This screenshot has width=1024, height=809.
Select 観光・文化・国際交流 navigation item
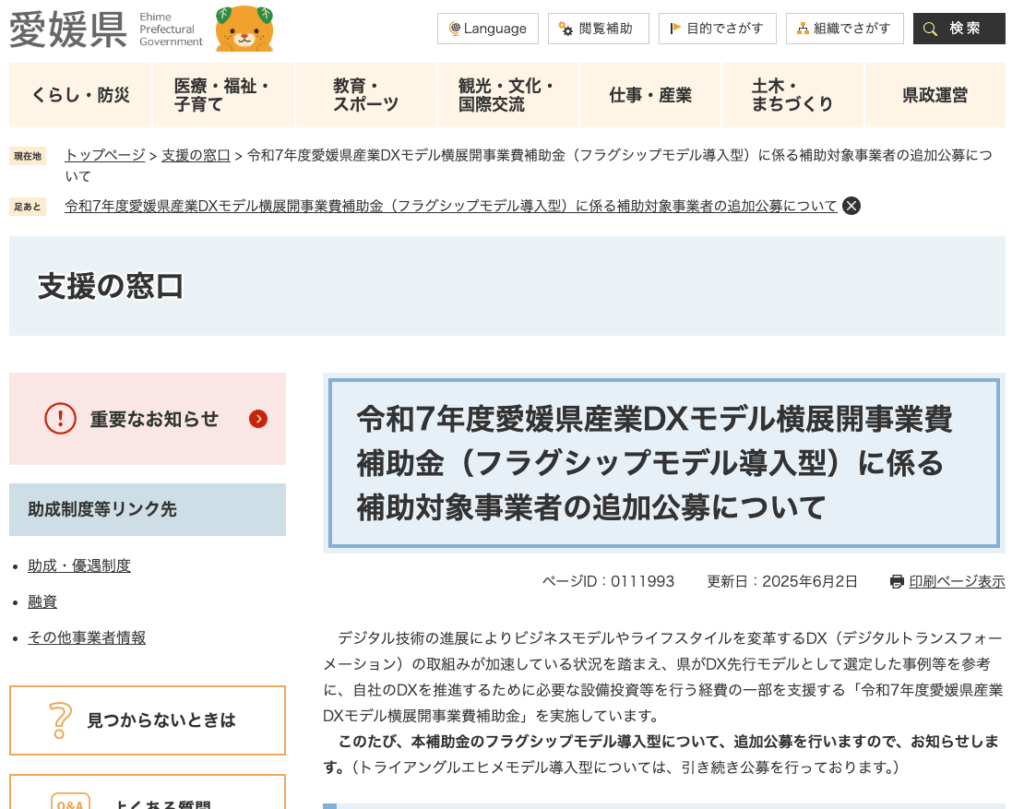508,95
